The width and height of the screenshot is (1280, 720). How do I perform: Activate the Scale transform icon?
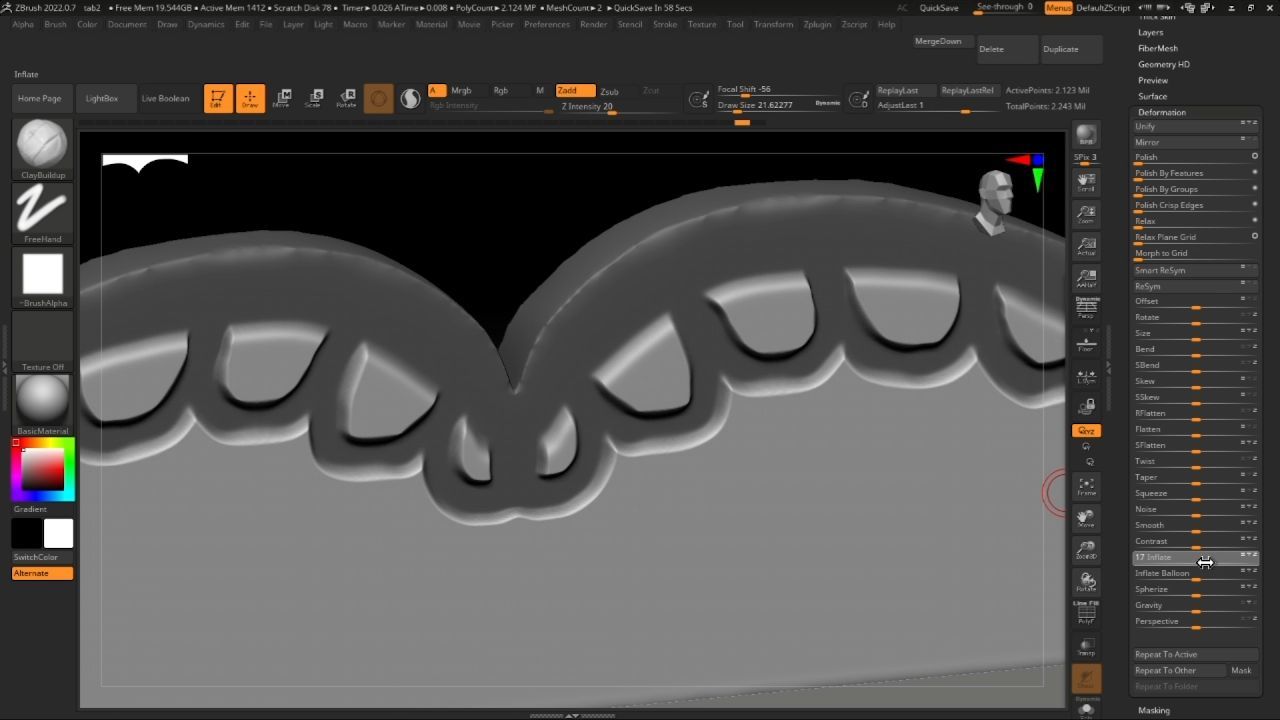pyautogui.click(x=314, y=98)
